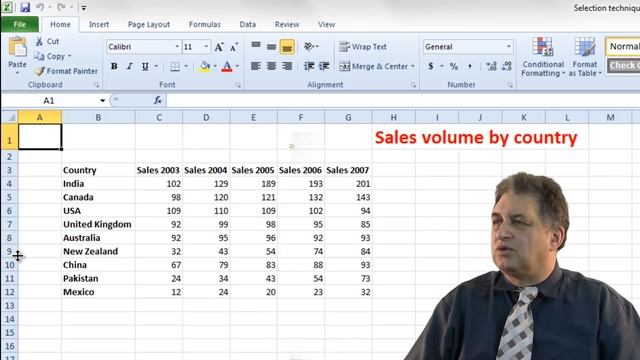Click the Insert Function fx icon
640x360 pixels.
(x=158, y=100)
